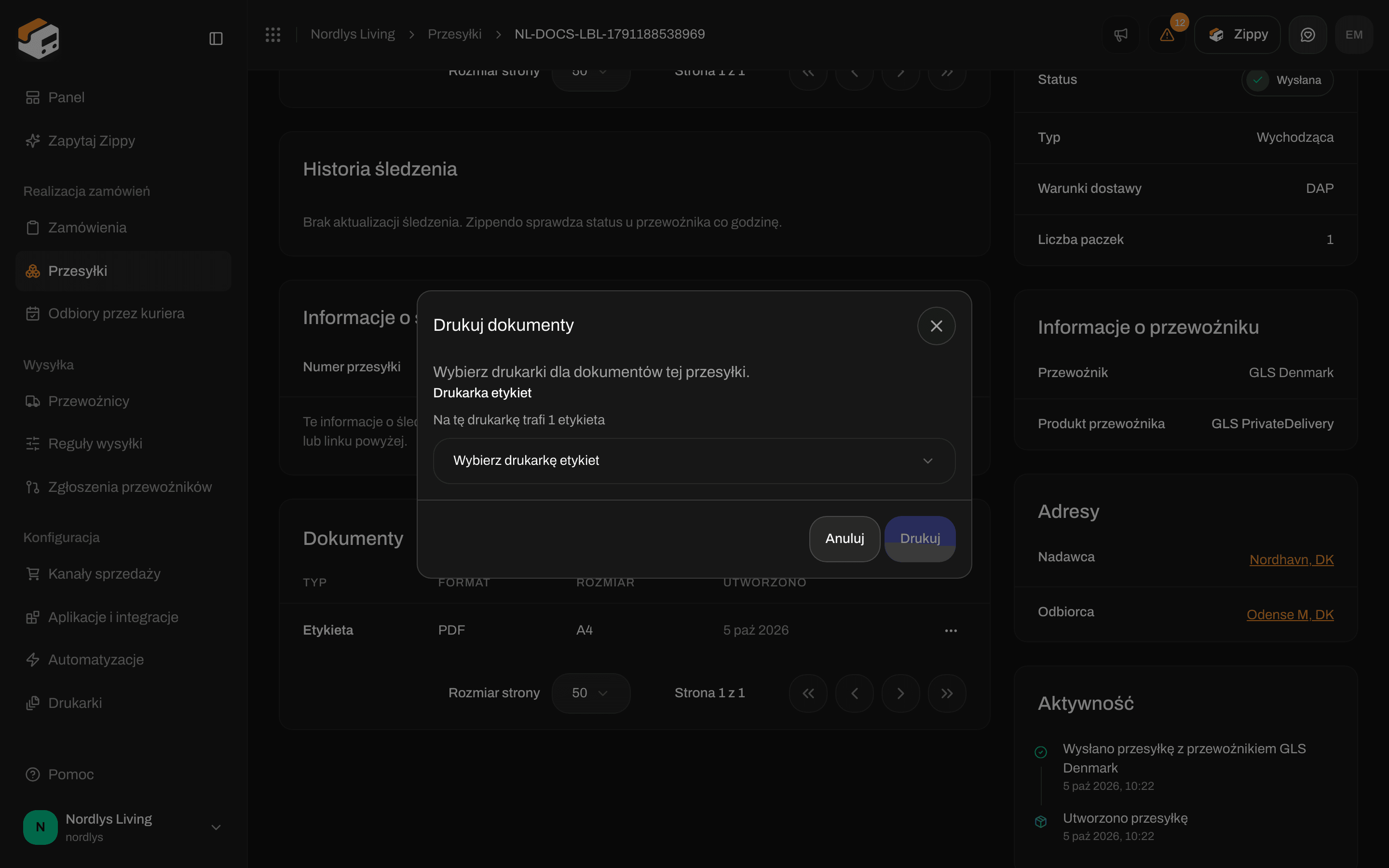
Task: Click Nordlys Living breadcrumb link
Action: click(353, 34)
